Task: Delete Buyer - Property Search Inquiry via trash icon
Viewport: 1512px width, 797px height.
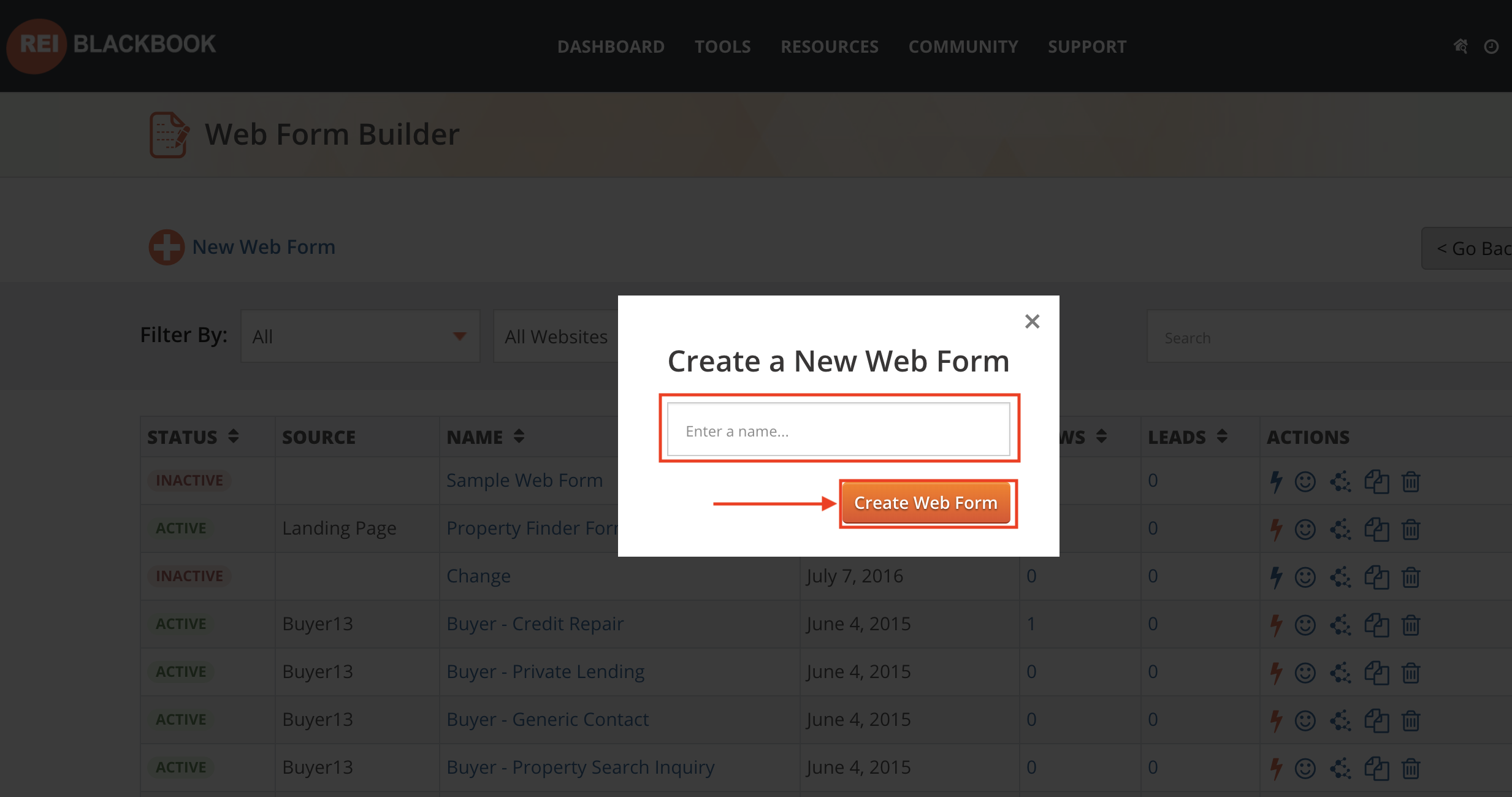Action: tap(1411, 768)
